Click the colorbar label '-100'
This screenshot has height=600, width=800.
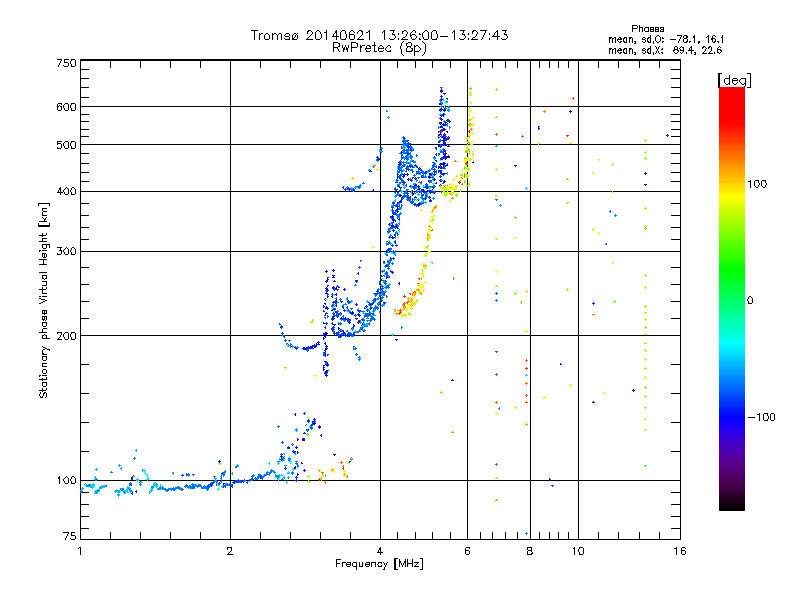pyautogui.click(x=761, y=417)
